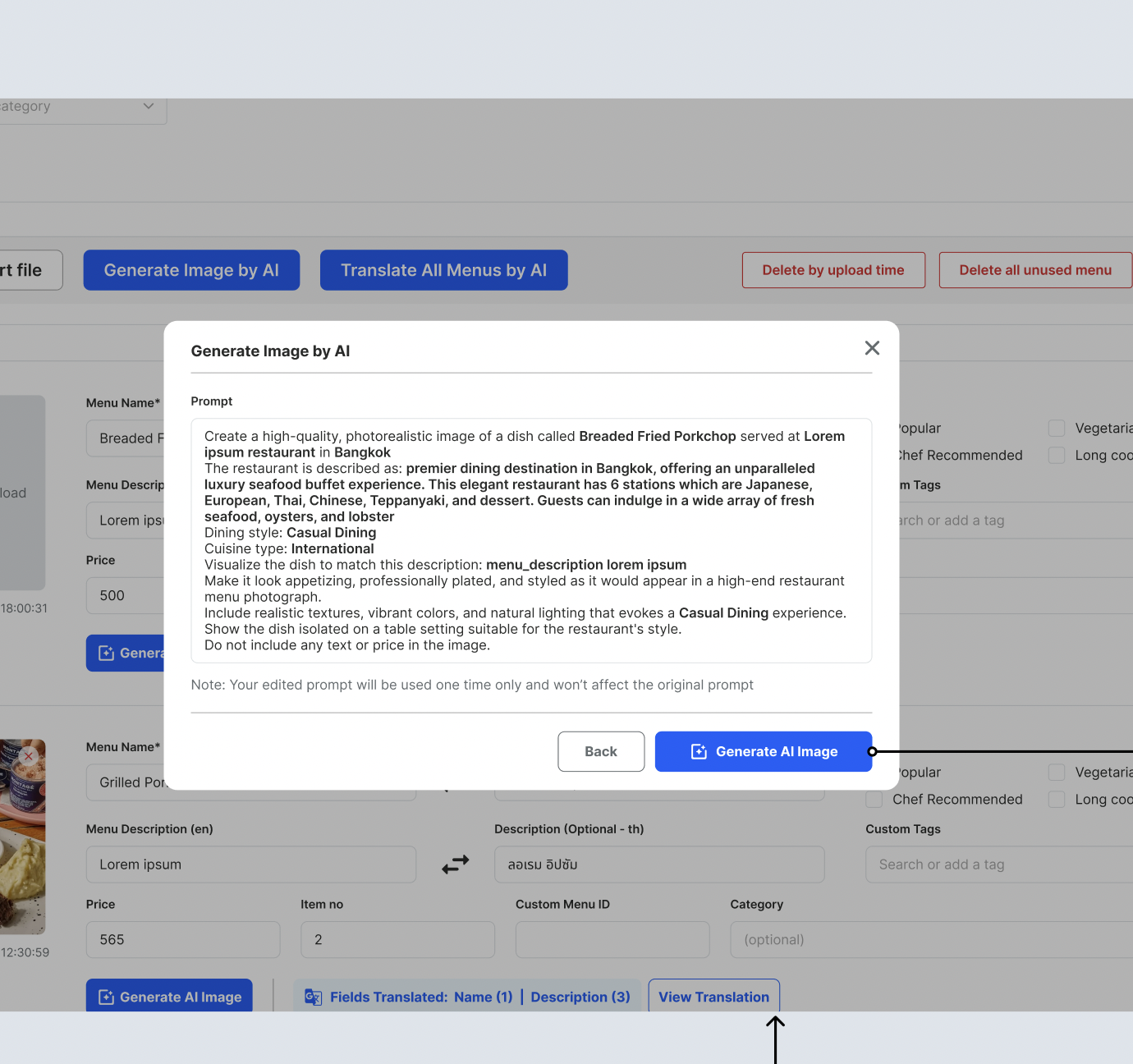This screenshot has height=1064, width=1133.
Task: Click the sparkle icon in modal Generate button
Action: [x=699, y=752]
